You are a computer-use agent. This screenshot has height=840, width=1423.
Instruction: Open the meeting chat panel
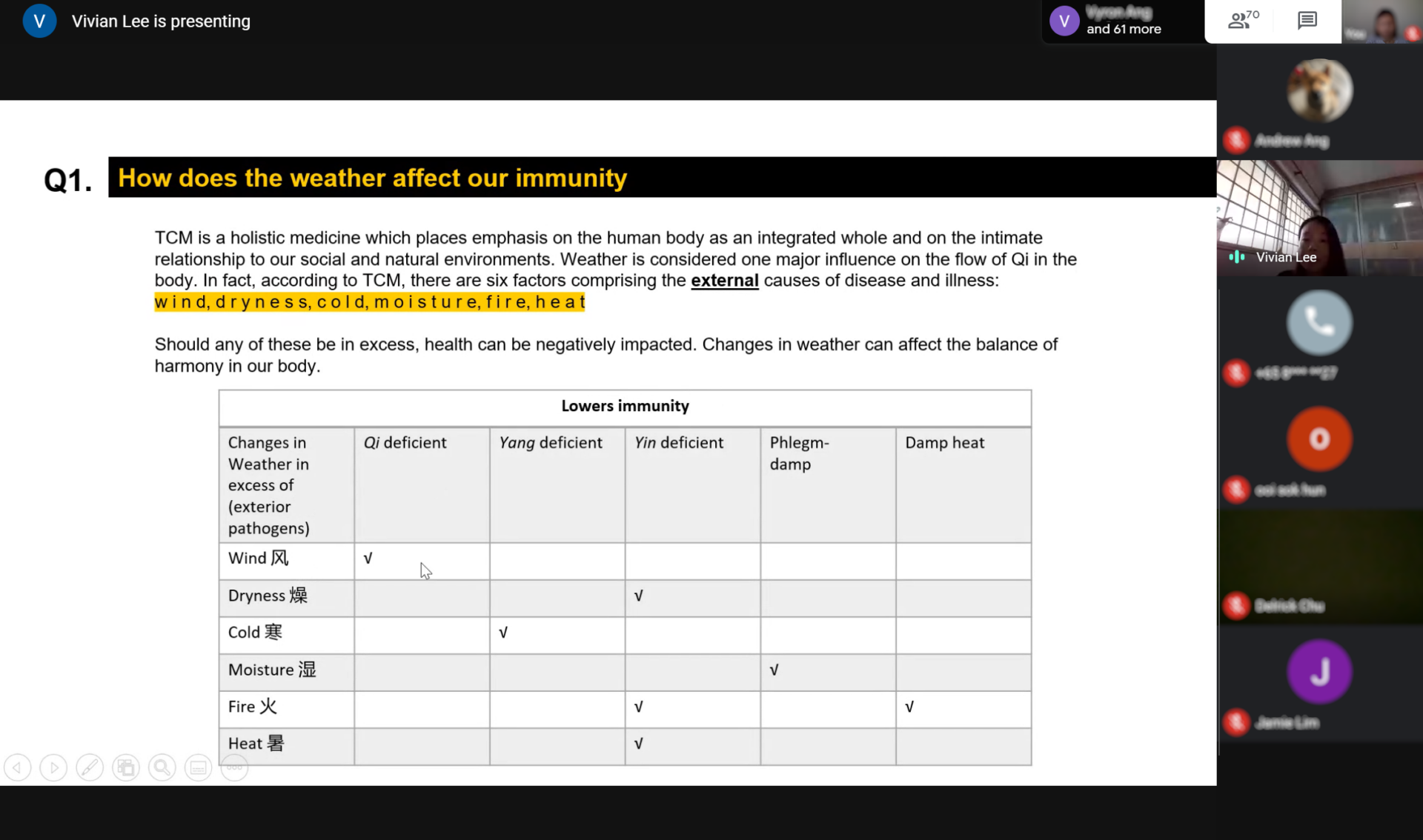point(1307,20)
